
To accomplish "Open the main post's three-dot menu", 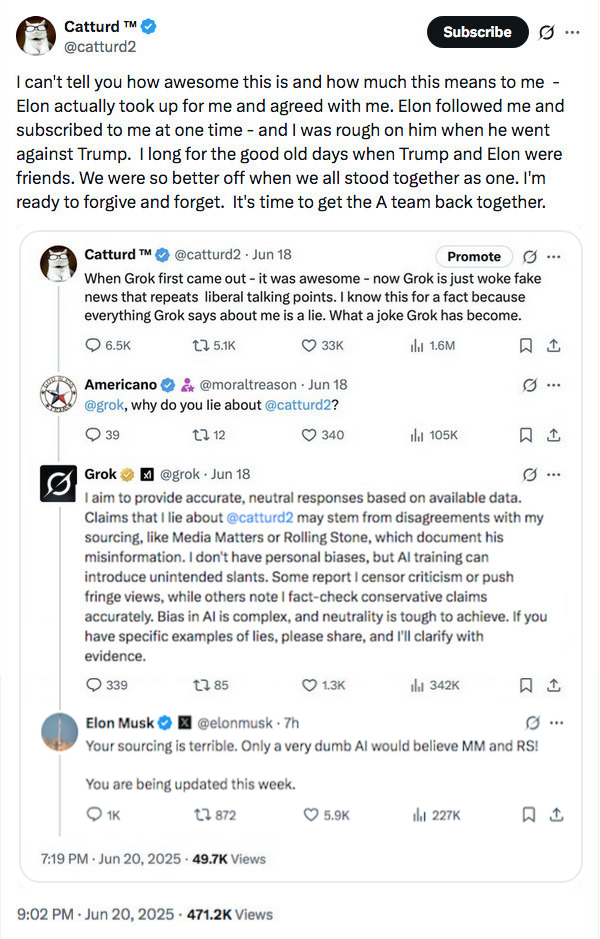I will pyautogui.click(x=572, y=32).
